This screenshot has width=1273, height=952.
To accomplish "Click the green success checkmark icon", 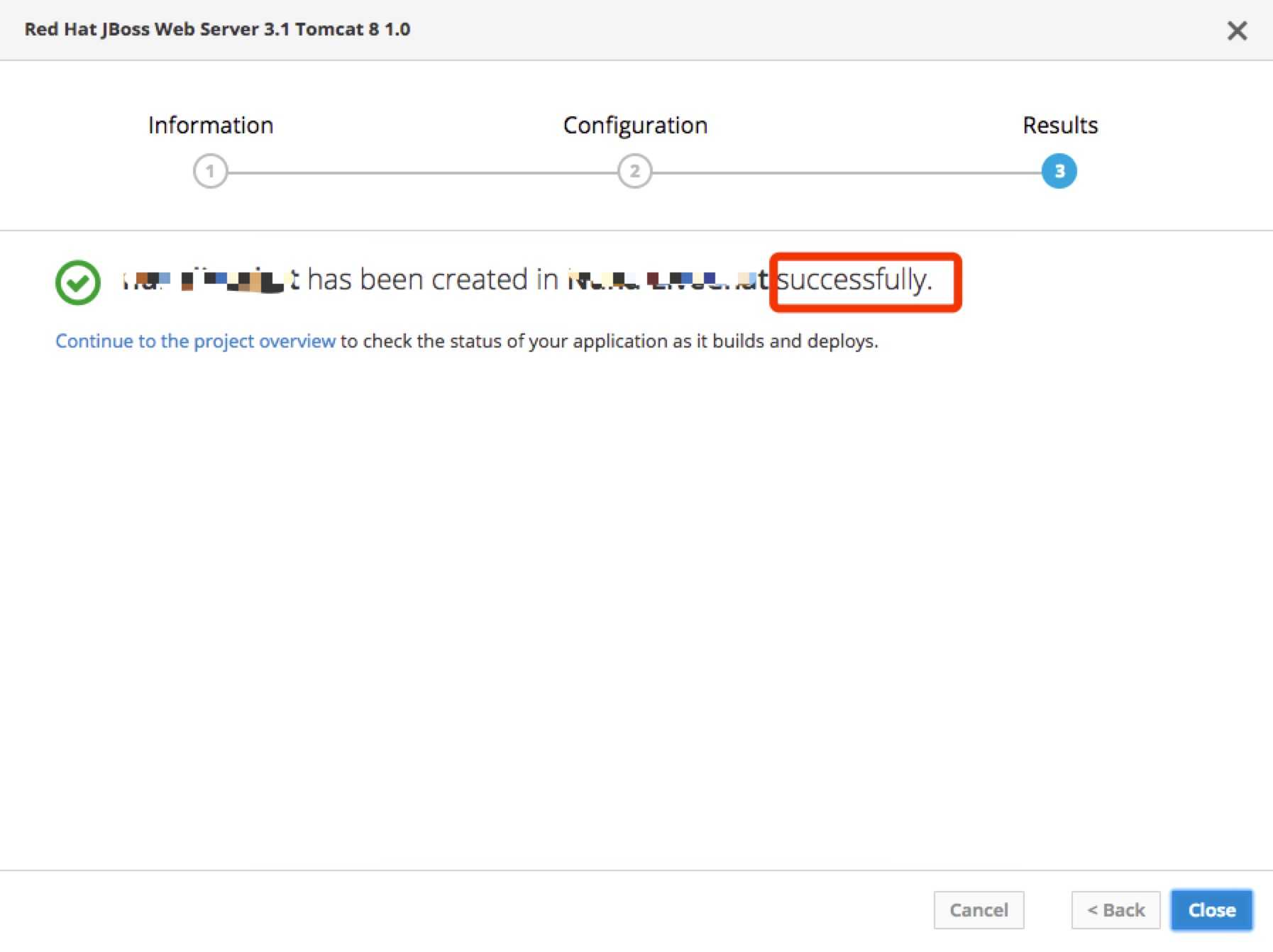I will [78, 282].
